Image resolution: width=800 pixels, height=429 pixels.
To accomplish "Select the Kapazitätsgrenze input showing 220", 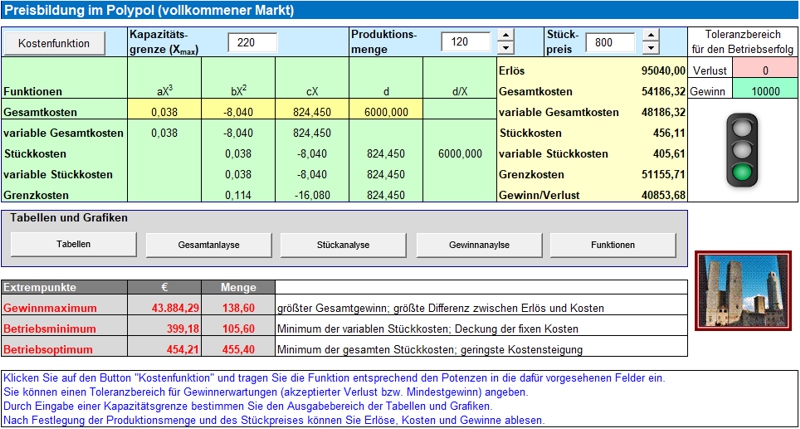I will pos(252,43).
